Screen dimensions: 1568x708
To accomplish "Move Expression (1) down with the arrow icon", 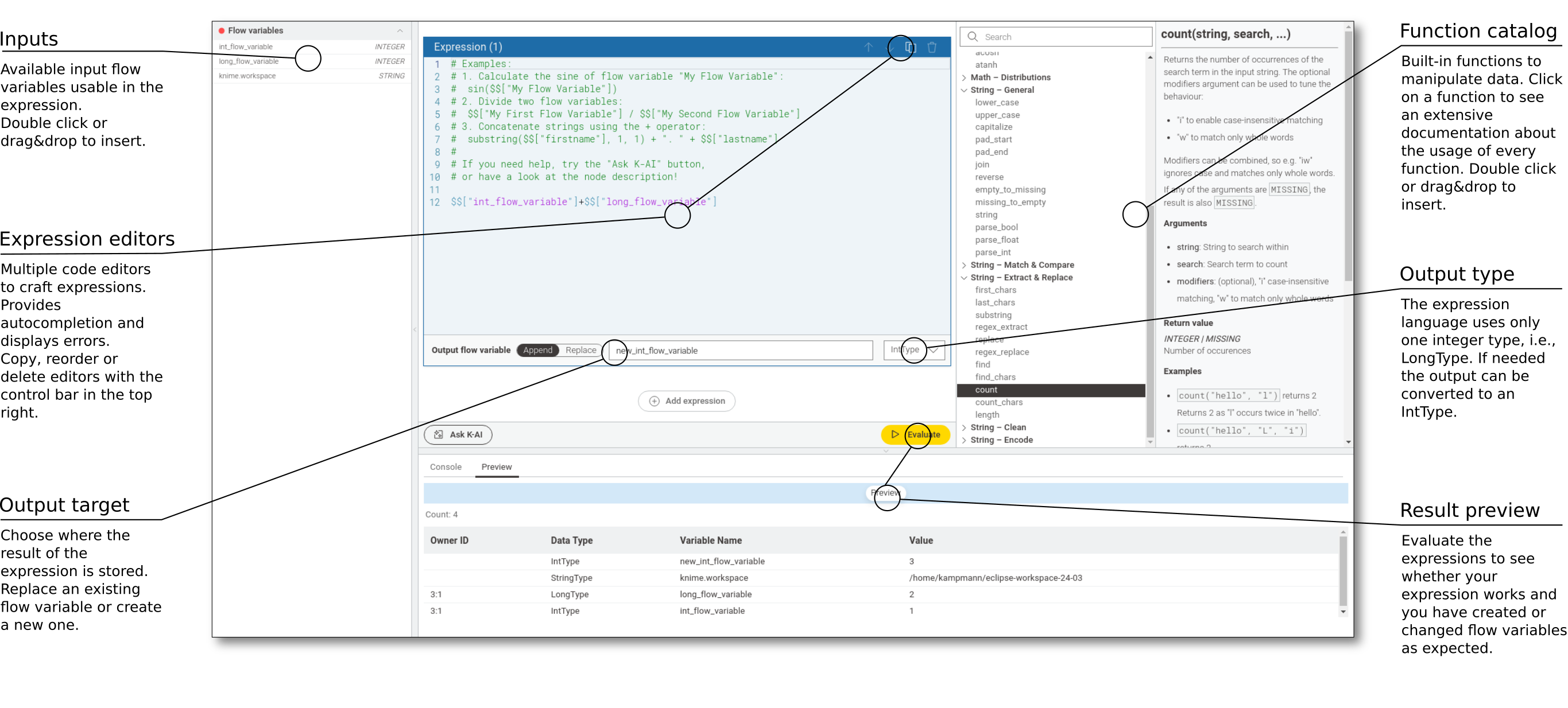I will [x=890, y=47].
